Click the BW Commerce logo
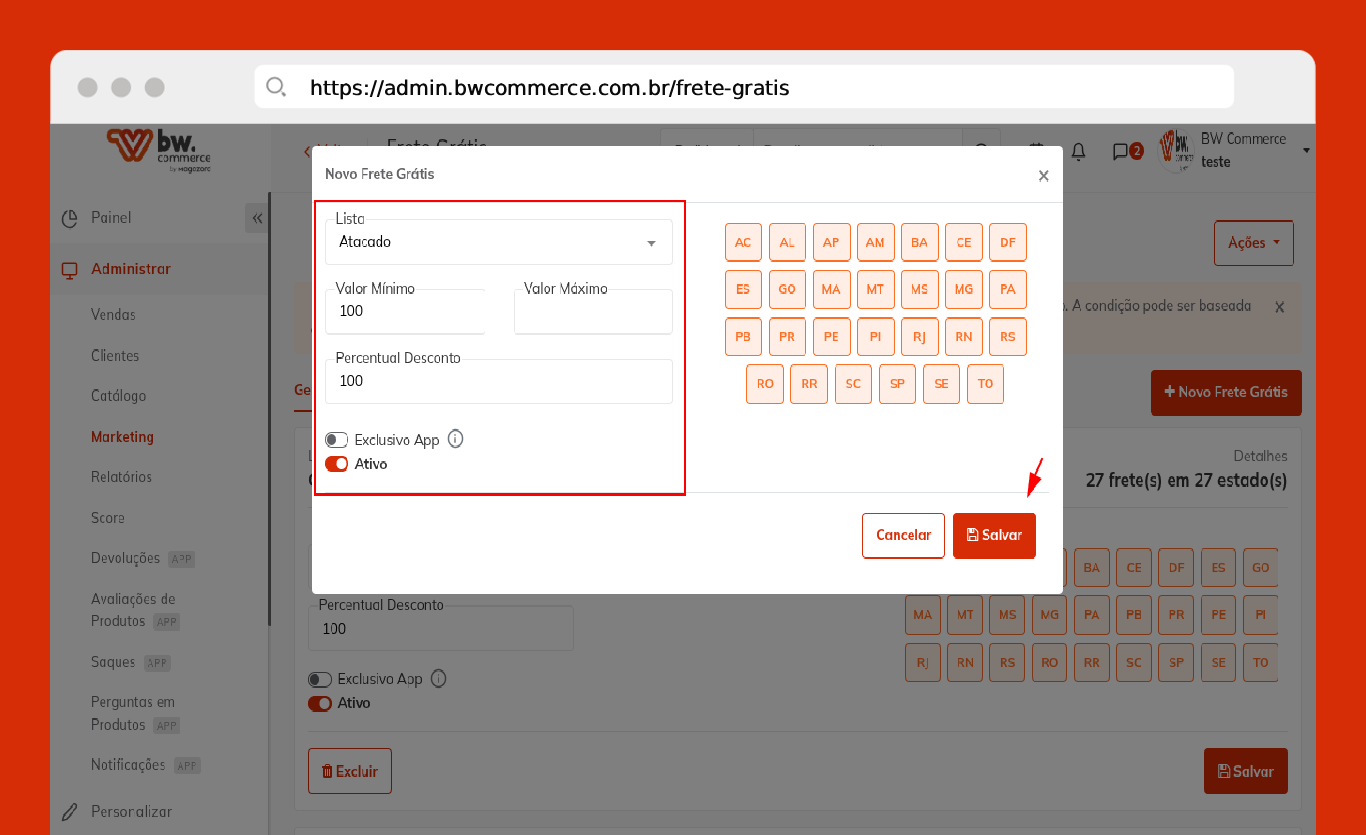Screen dimensions: 1366x835 tap(160, 150)
